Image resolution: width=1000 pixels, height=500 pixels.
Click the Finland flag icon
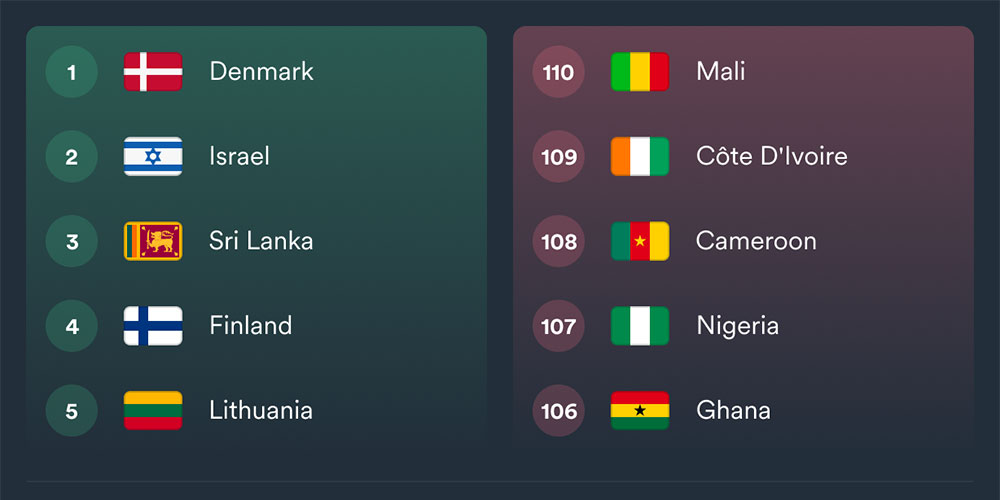pyautogui.click(x=153, y=326)
